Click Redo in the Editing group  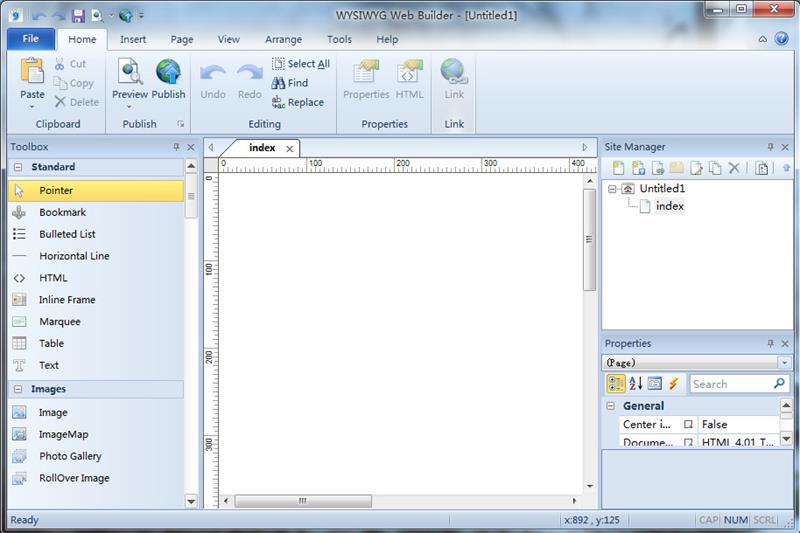pyautogui.click(x=249, y=81)
